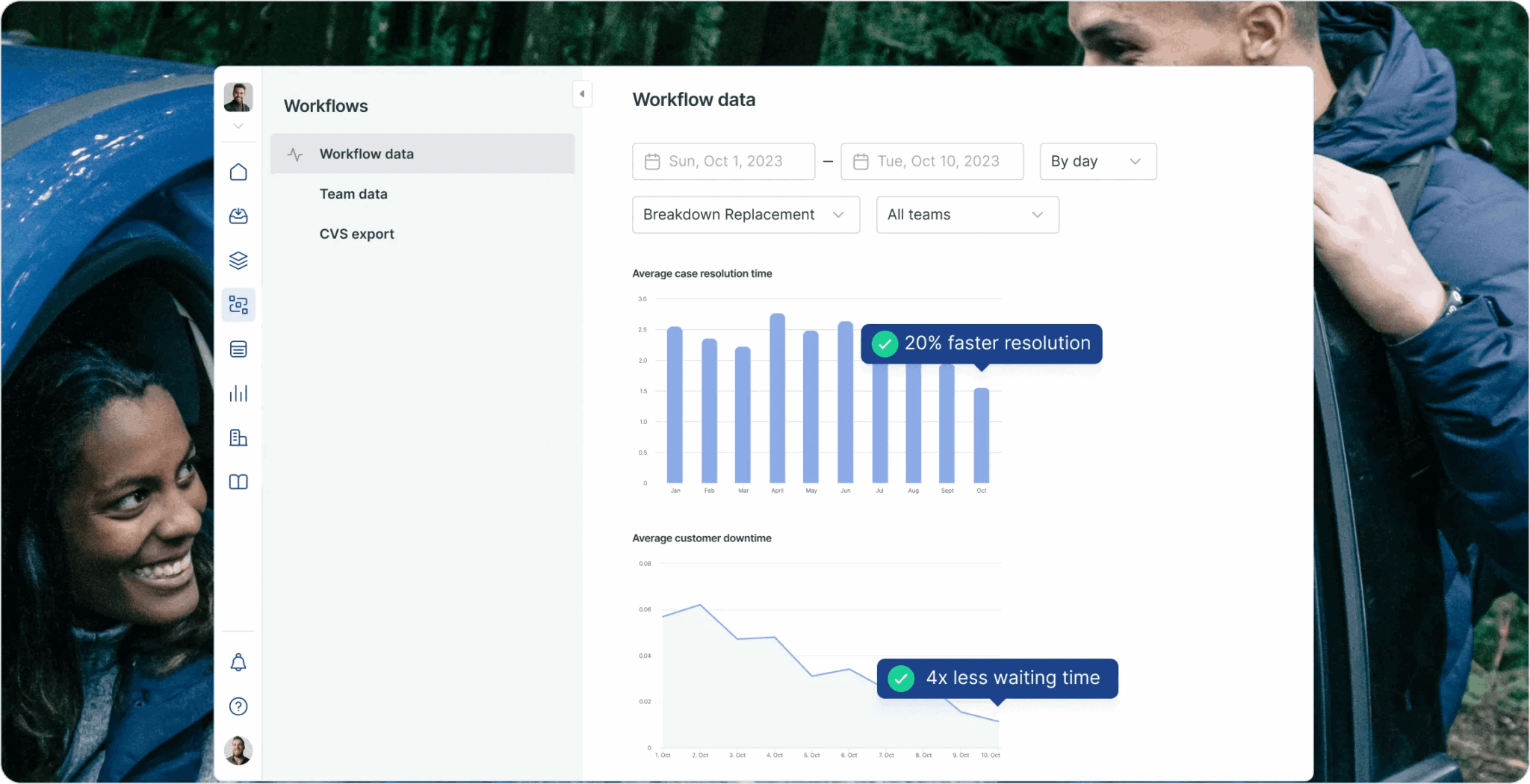The image size is (1530, 784).
Task: Switch to Team data
Action: click(x=353, y=193)
